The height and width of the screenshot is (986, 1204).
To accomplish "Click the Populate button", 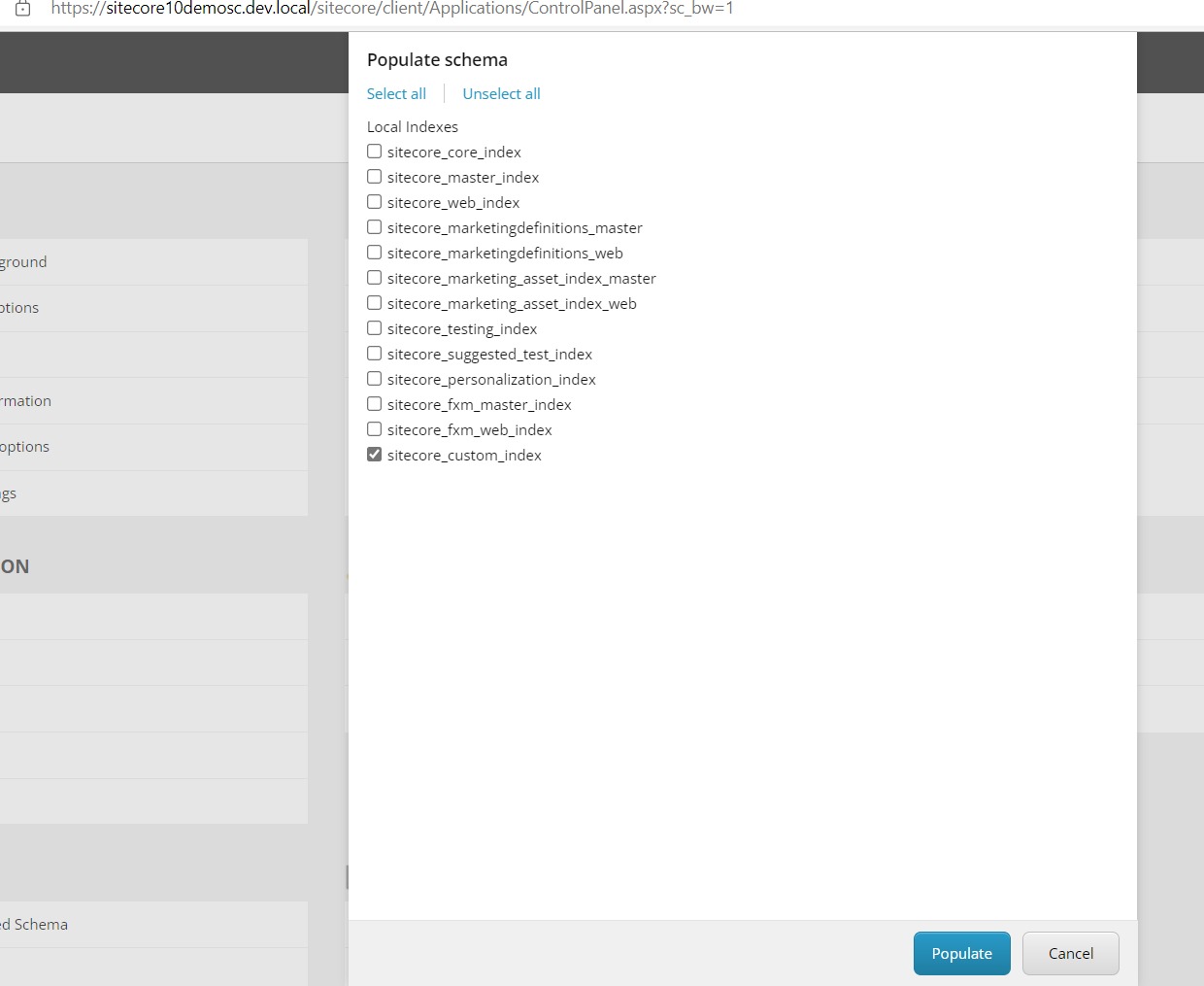I will click(x=962, y=954).
